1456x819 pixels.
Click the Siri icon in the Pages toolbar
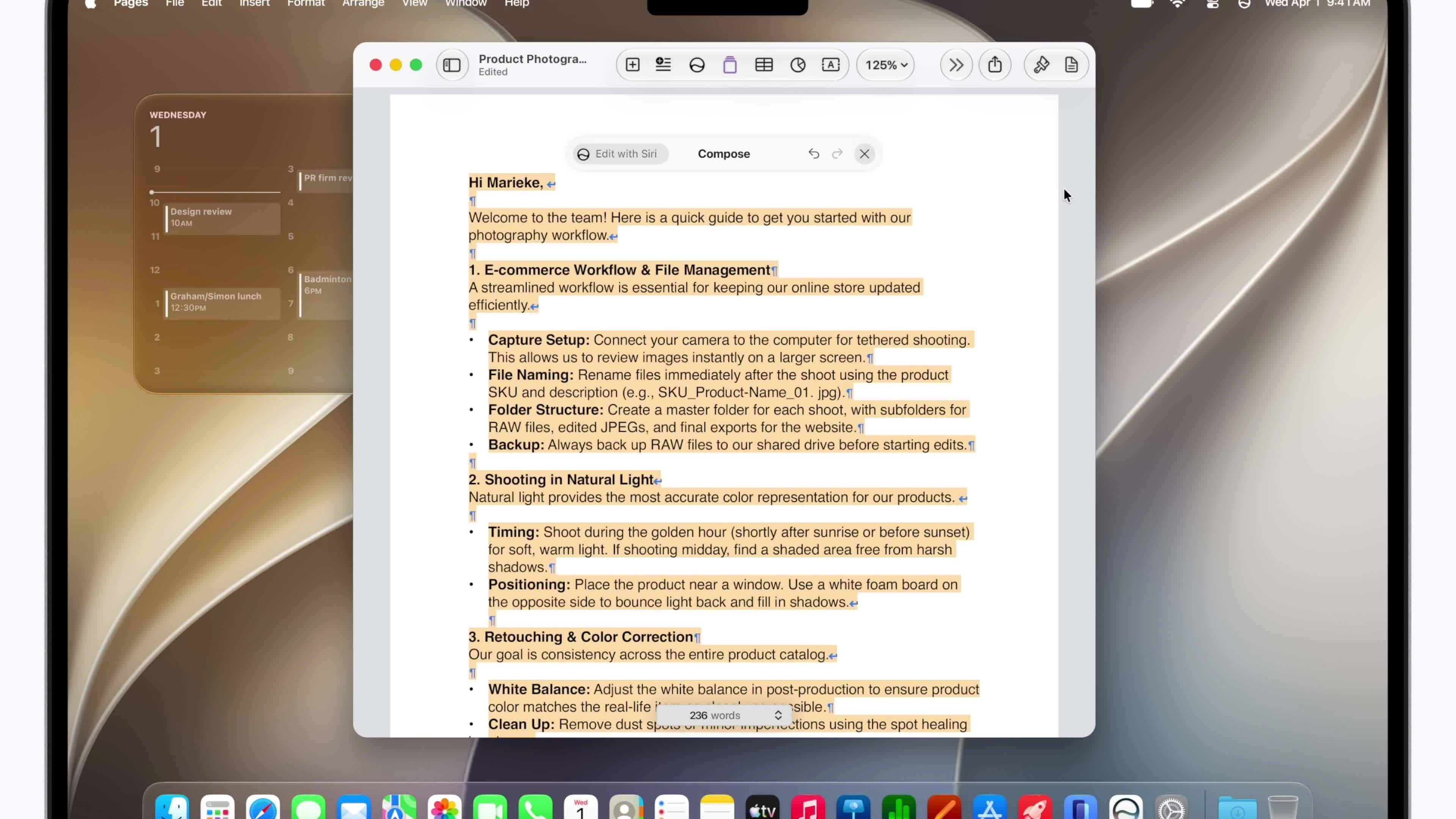click(697, 65)
